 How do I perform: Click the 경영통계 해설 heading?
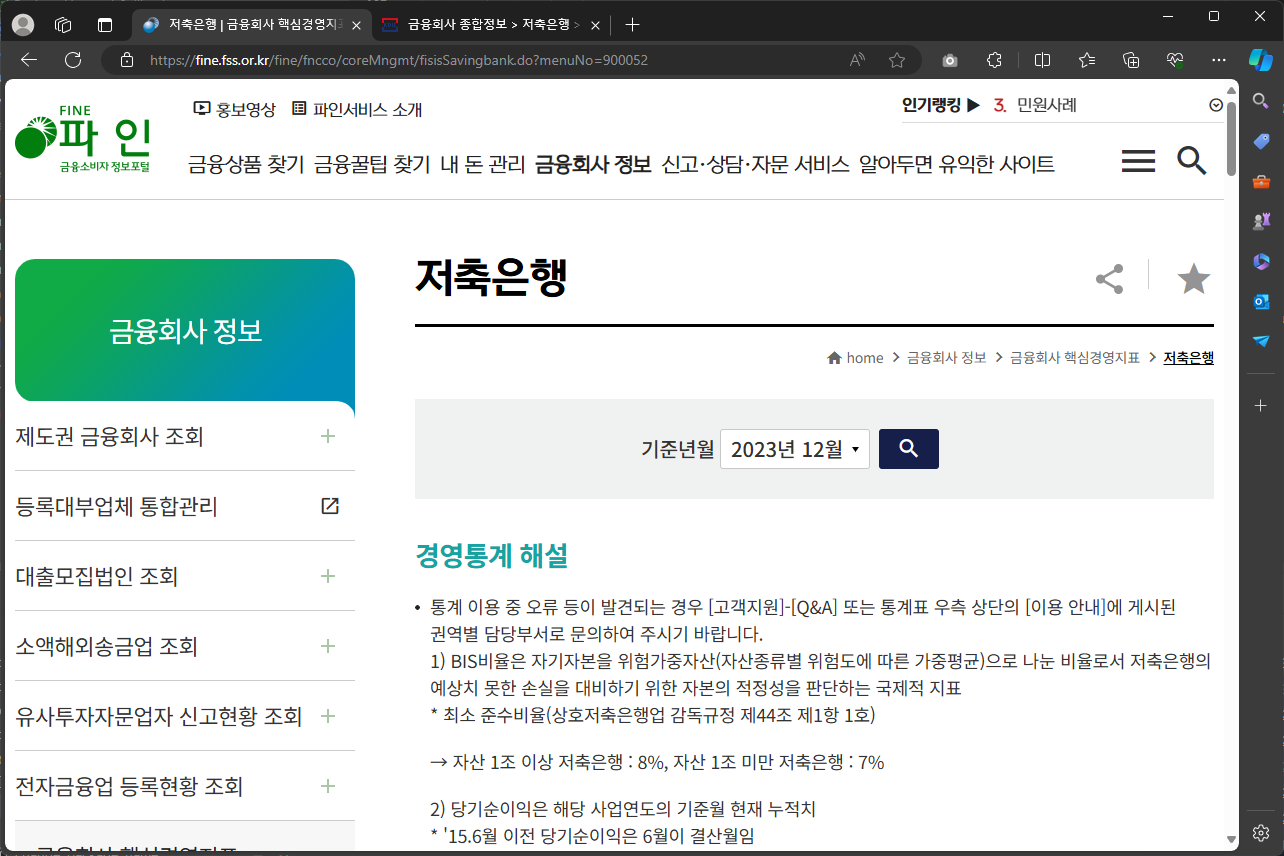click(491, 555)
